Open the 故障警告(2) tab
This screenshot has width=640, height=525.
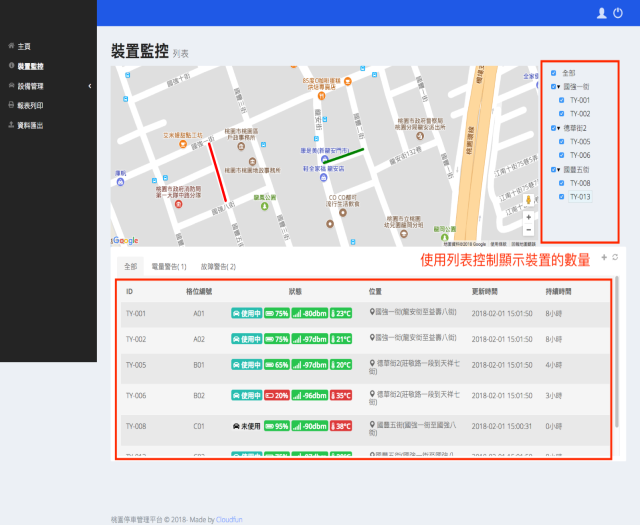pos(218,267)
